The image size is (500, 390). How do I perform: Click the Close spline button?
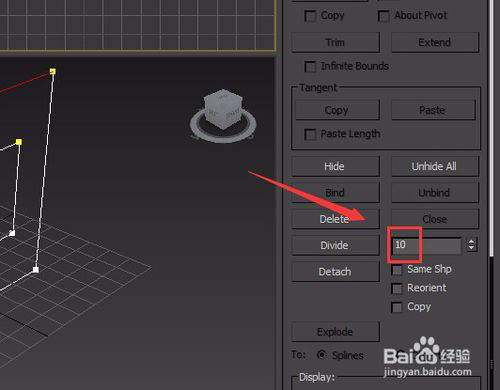coord(435,219)
